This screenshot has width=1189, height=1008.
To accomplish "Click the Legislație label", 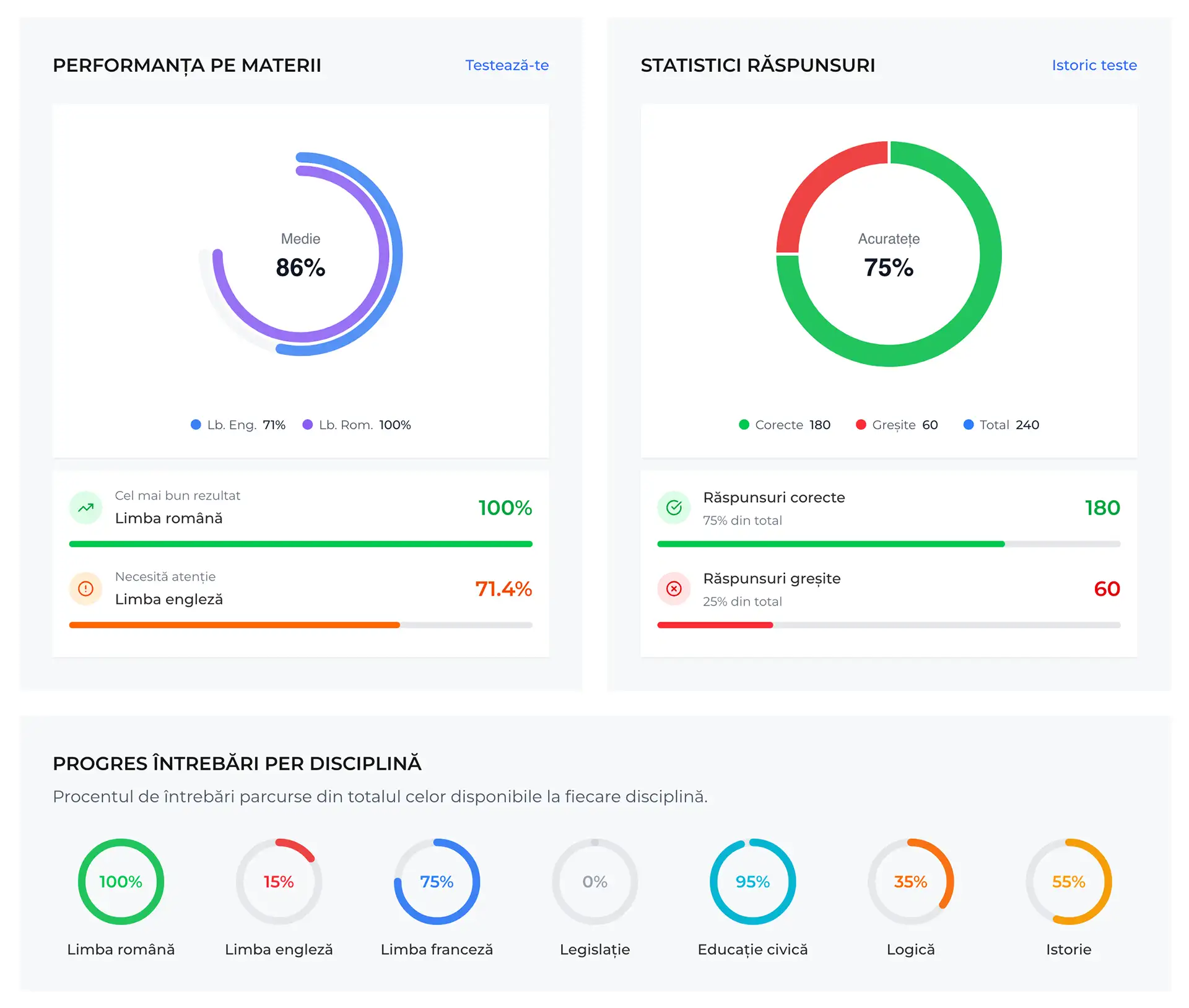I will click(x=594, y=950).
